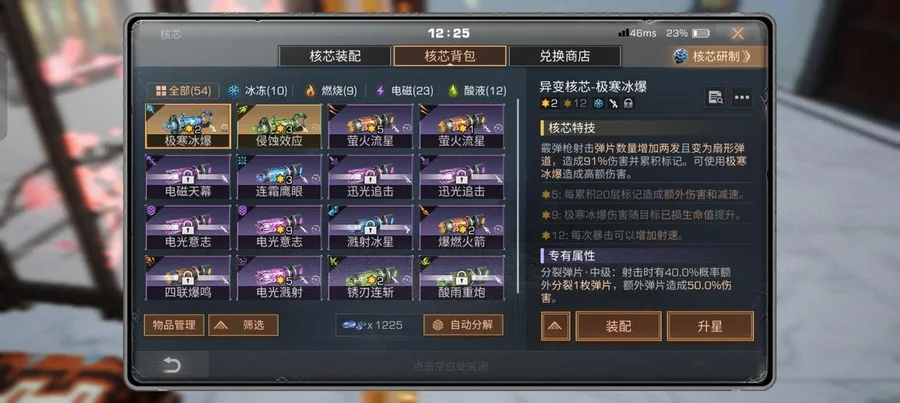
Task: Filter cores by 燃烧(9)
Action: coord(331,91)
